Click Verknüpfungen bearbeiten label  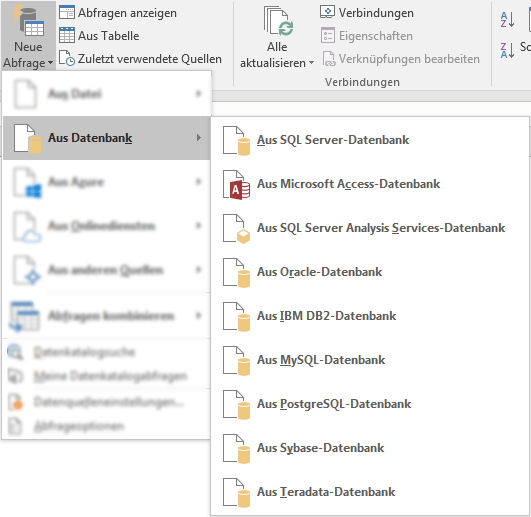pyautogui.click(x=409, y=59)
